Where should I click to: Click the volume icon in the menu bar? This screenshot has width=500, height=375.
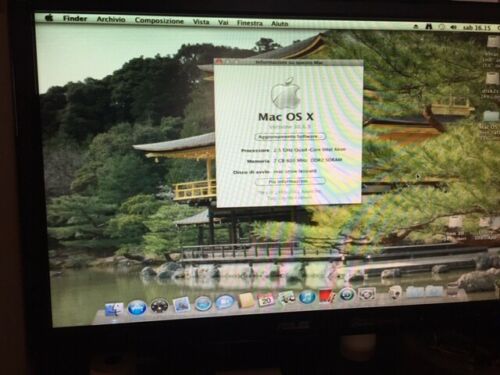coord(453,28)
